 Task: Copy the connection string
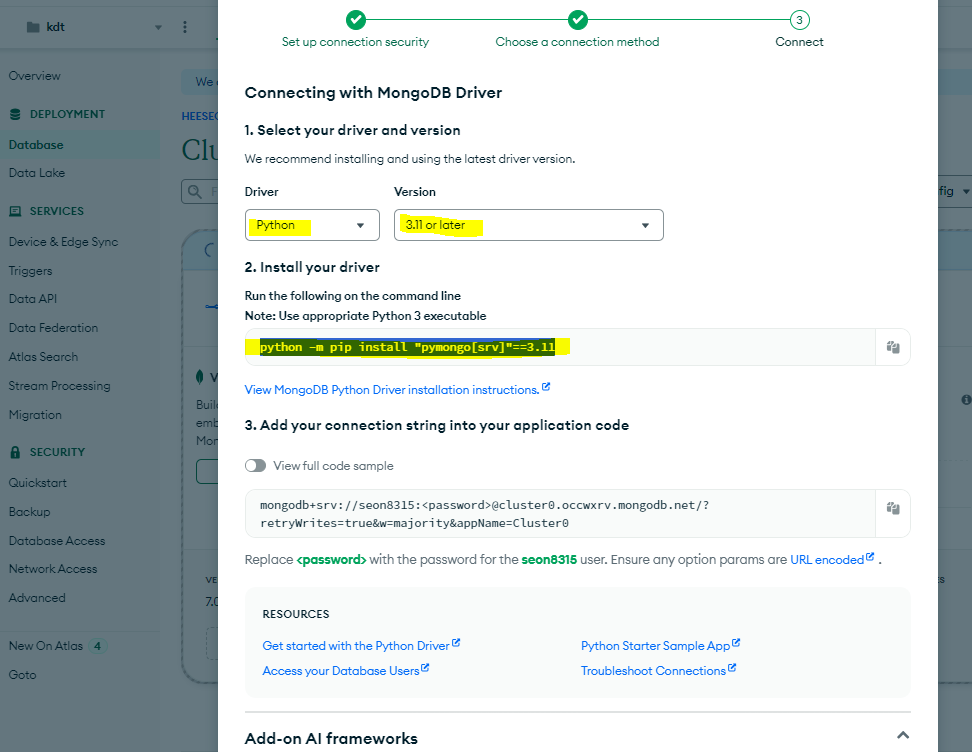(893, 508)
